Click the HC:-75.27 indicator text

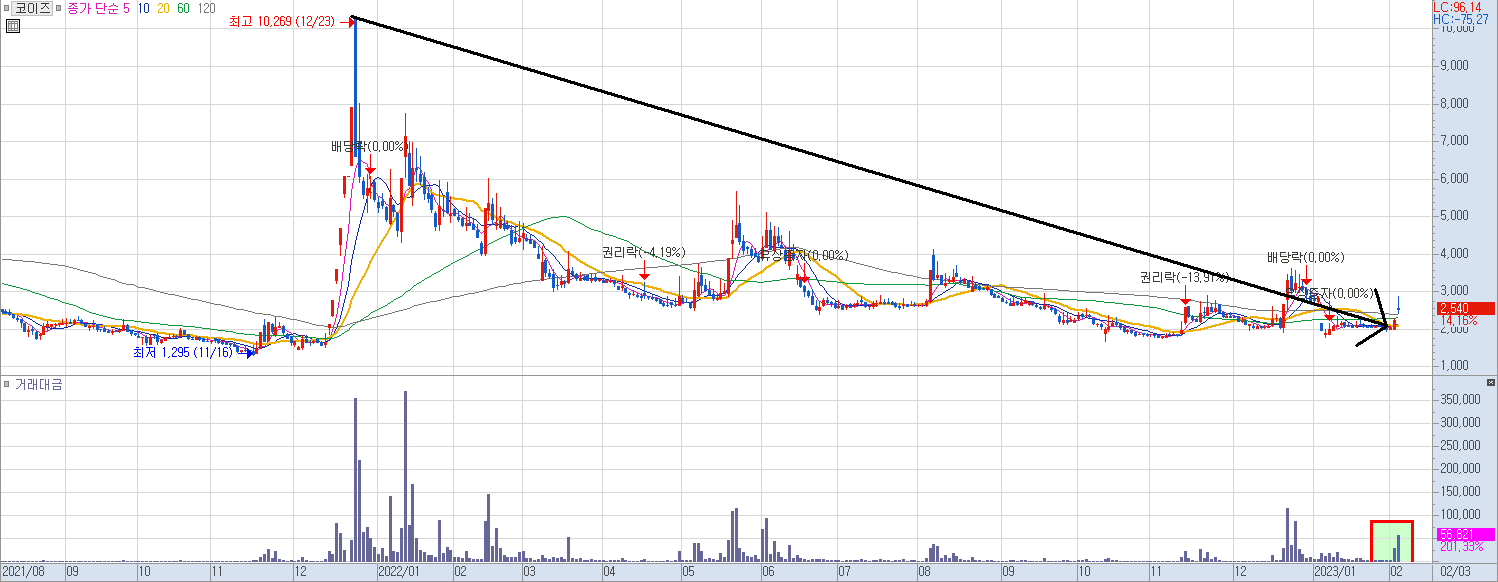(1460, 19)
